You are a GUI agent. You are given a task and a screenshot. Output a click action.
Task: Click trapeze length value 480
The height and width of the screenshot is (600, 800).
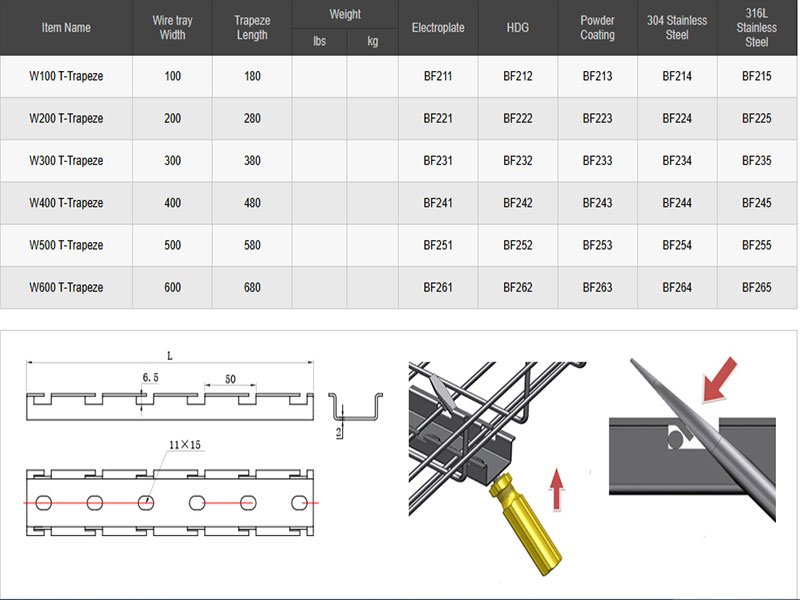252,203
